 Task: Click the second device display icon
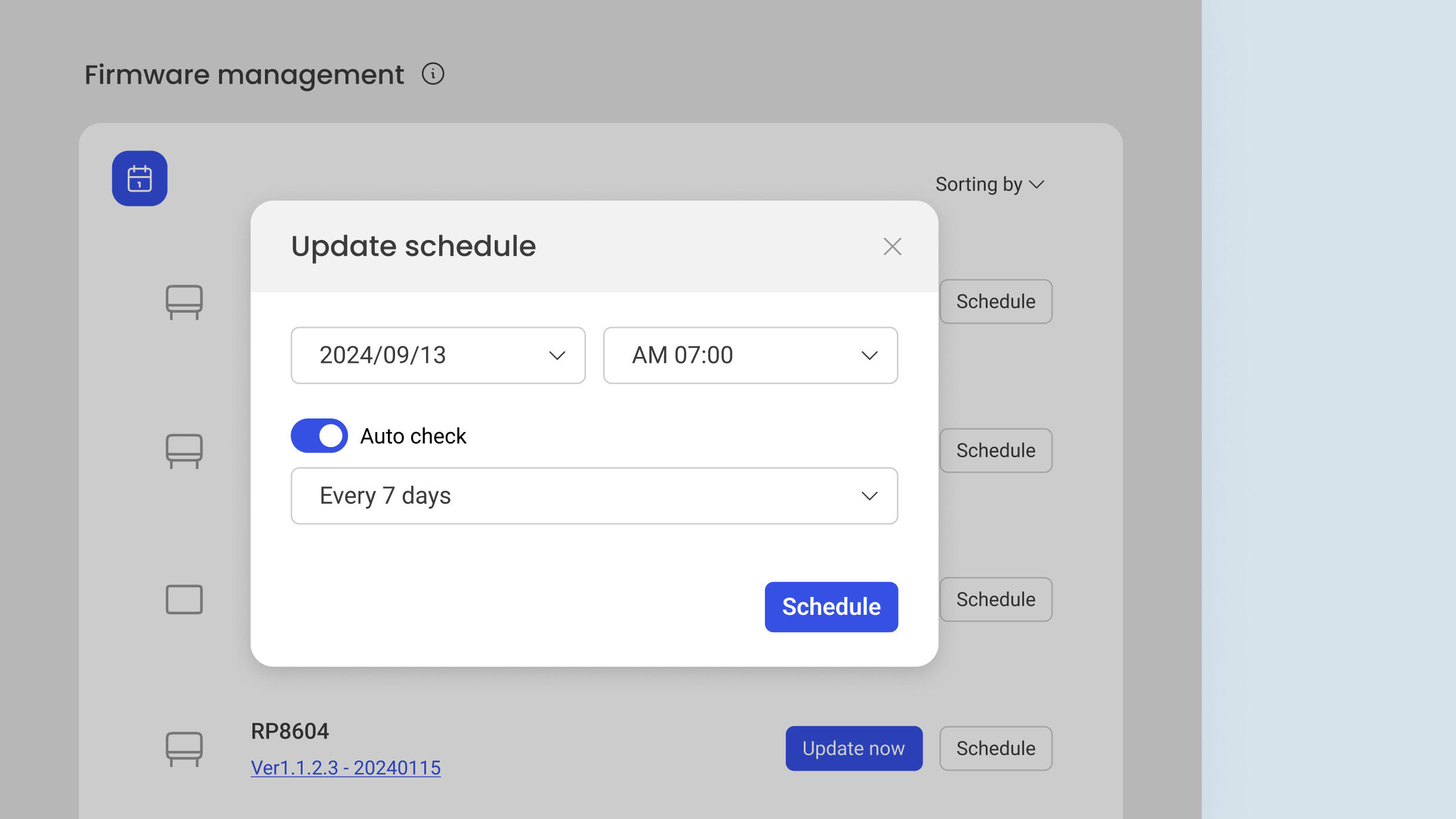[184, 450]
